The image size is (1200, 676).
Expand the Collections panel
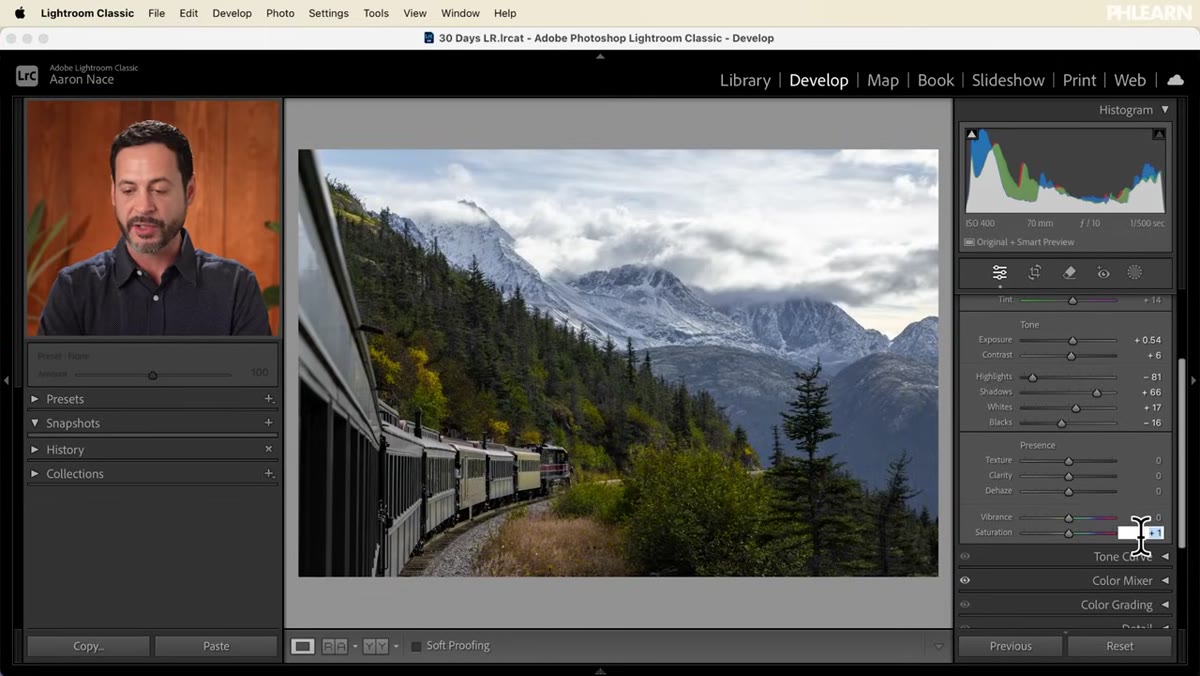(x=35, y=473)
